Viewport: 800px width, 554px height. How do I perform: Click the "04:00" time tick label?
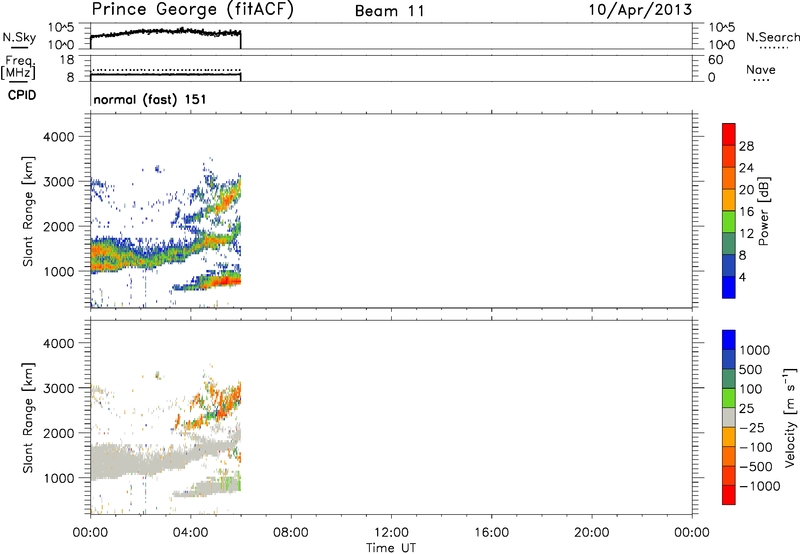190,533
